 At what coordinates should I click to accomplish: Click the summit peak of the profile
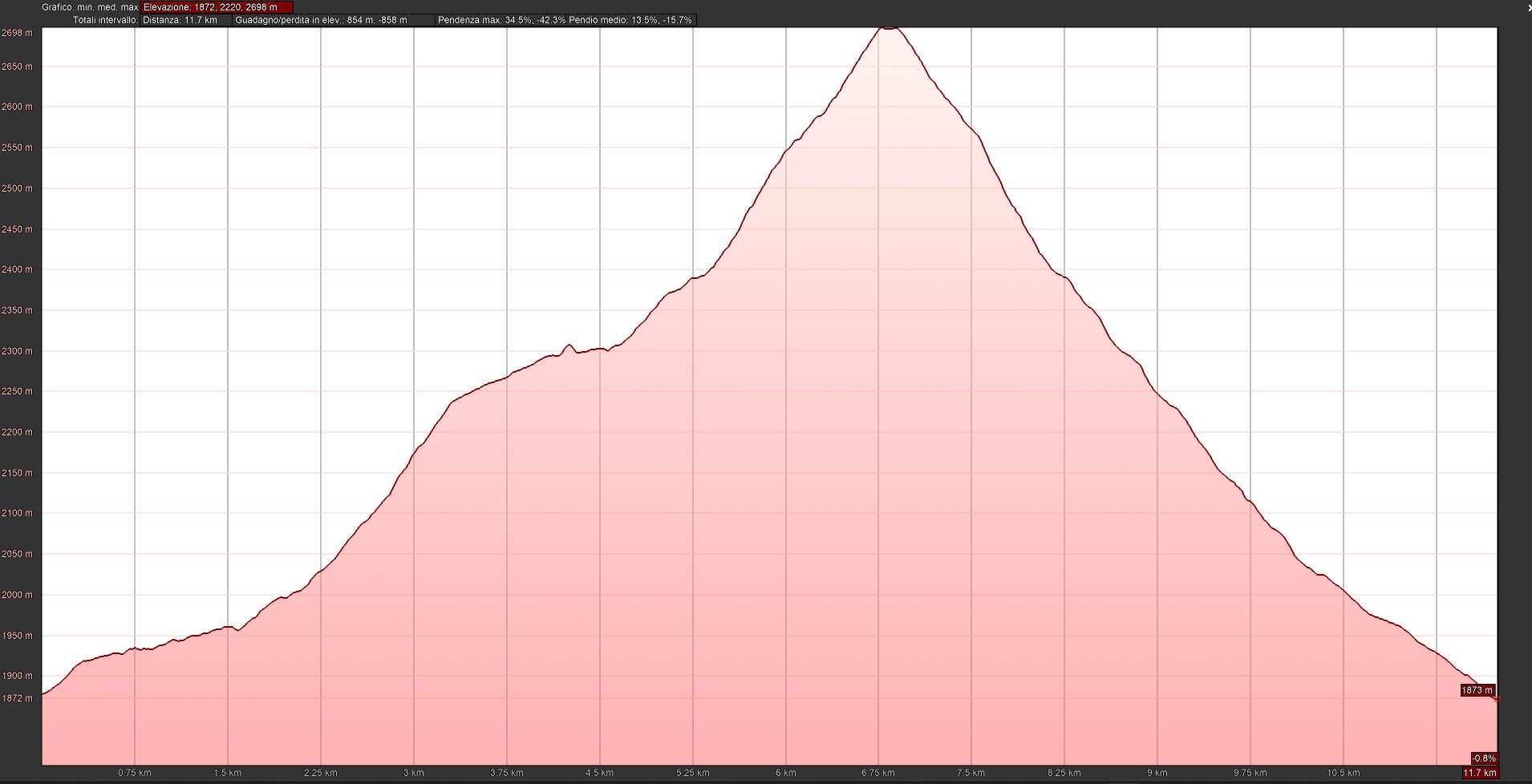click(888, 28)
